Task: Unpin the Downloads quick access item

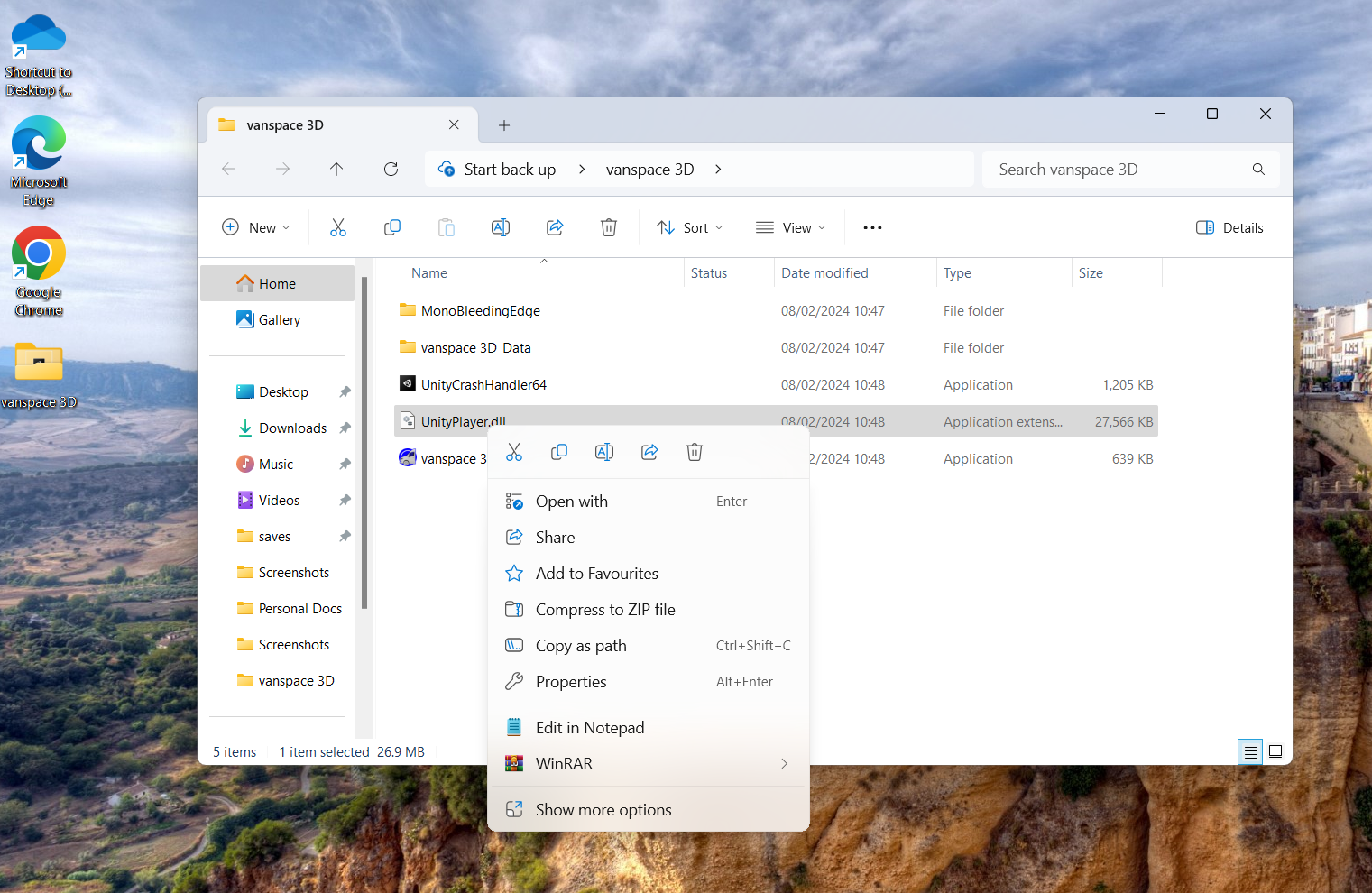Action: 345,428
